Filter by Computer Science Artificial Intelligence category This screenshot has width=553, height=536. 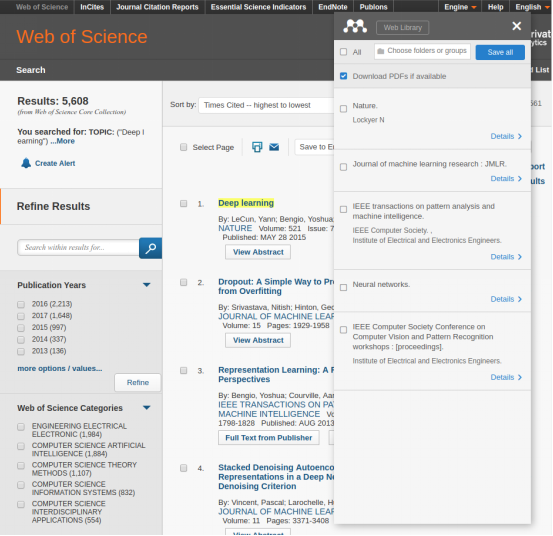(21, 446)
